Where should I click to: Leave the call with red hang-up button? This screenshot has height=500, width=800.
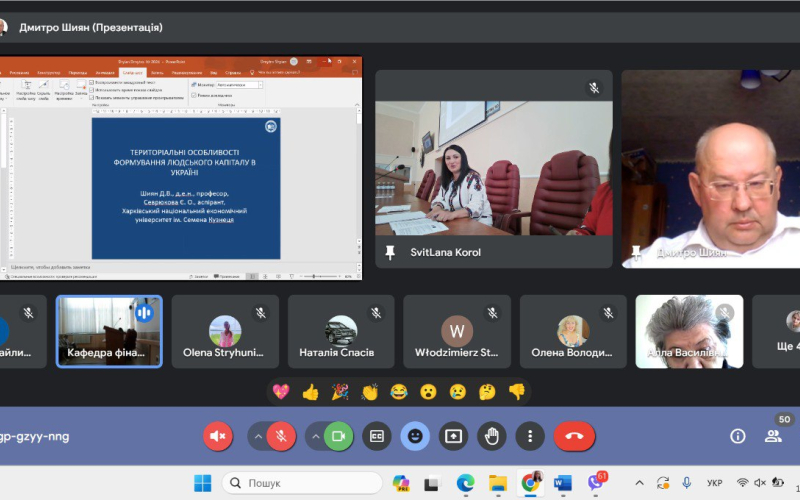pos(574,436)
